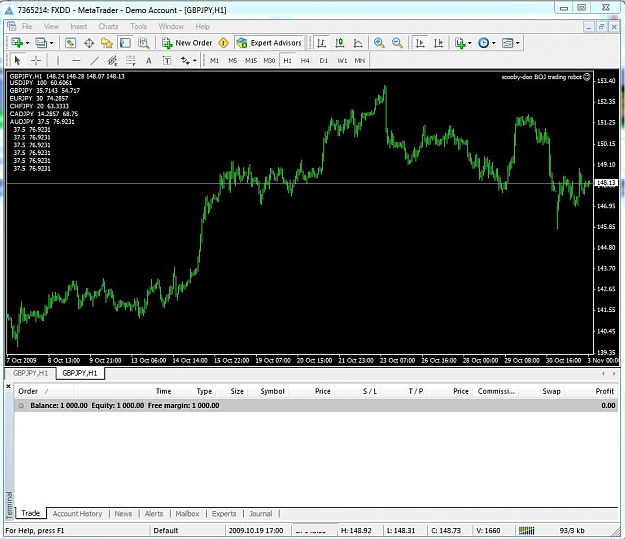
Task: Open the Templates icon
Action: (507, 43)
